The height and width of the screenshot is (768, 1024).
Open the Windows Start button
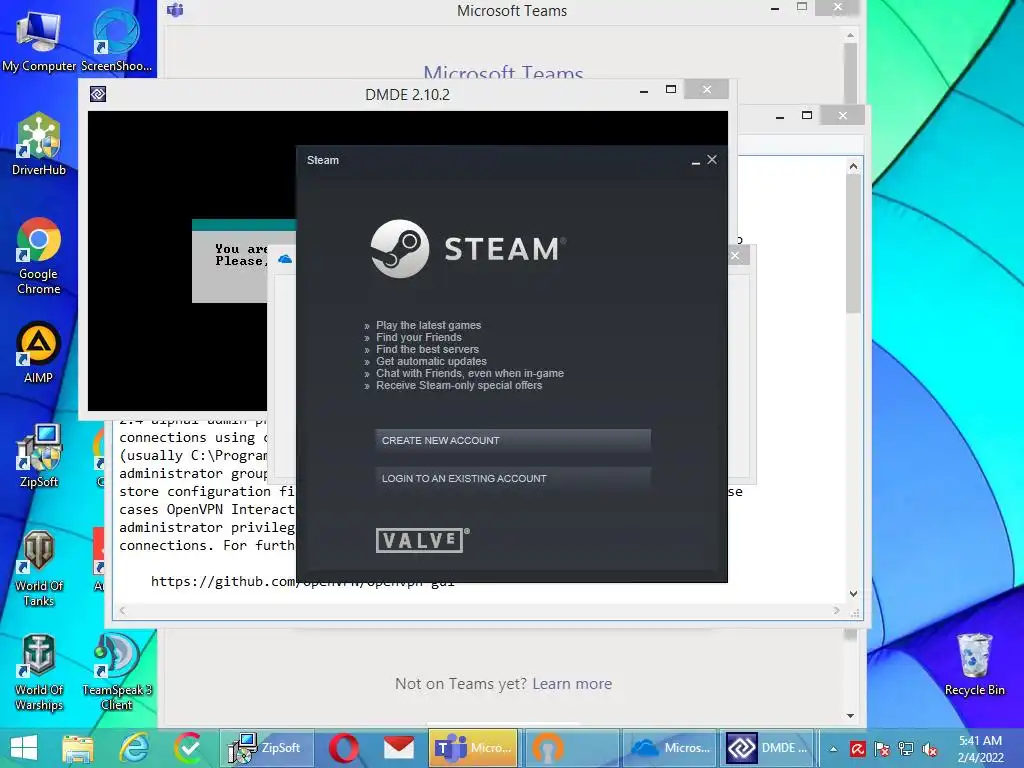pos(24,748)
